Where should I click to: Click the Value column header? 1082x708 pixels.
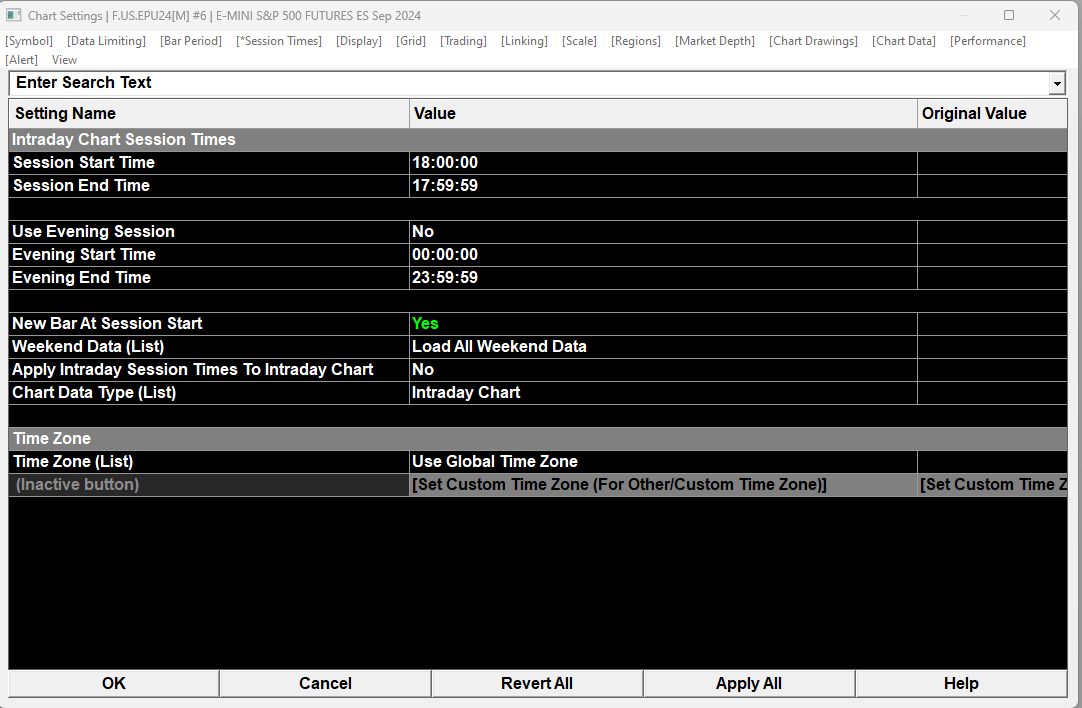[x=663, y=113]
